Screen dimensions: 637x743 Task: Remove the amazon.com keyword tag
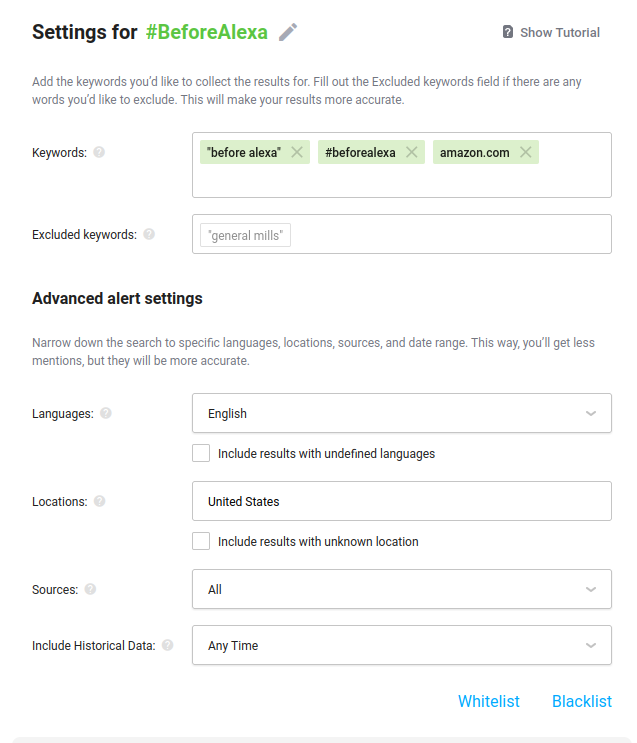pos(526,152)
